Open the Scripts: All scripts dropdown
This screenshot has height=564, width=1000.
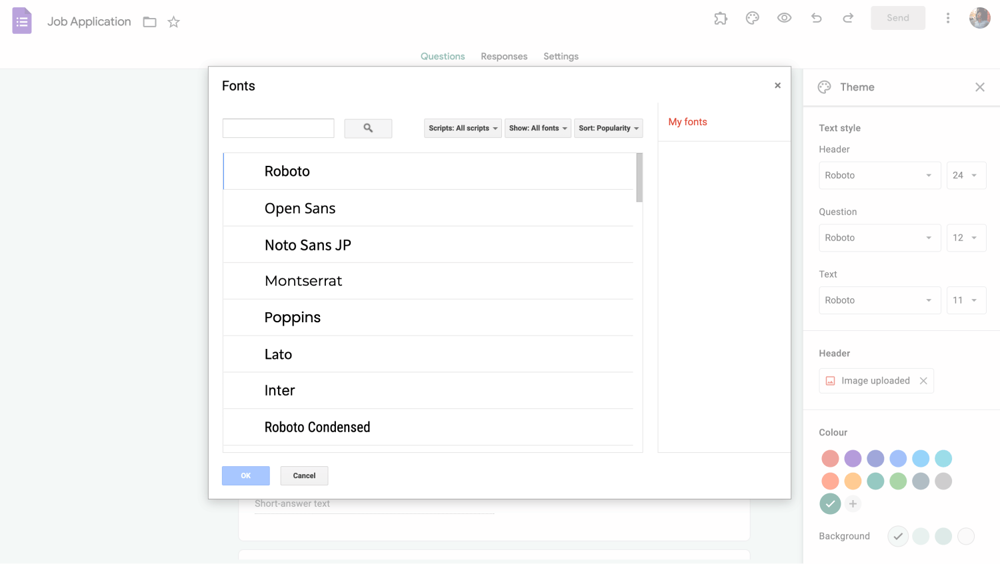463,128
